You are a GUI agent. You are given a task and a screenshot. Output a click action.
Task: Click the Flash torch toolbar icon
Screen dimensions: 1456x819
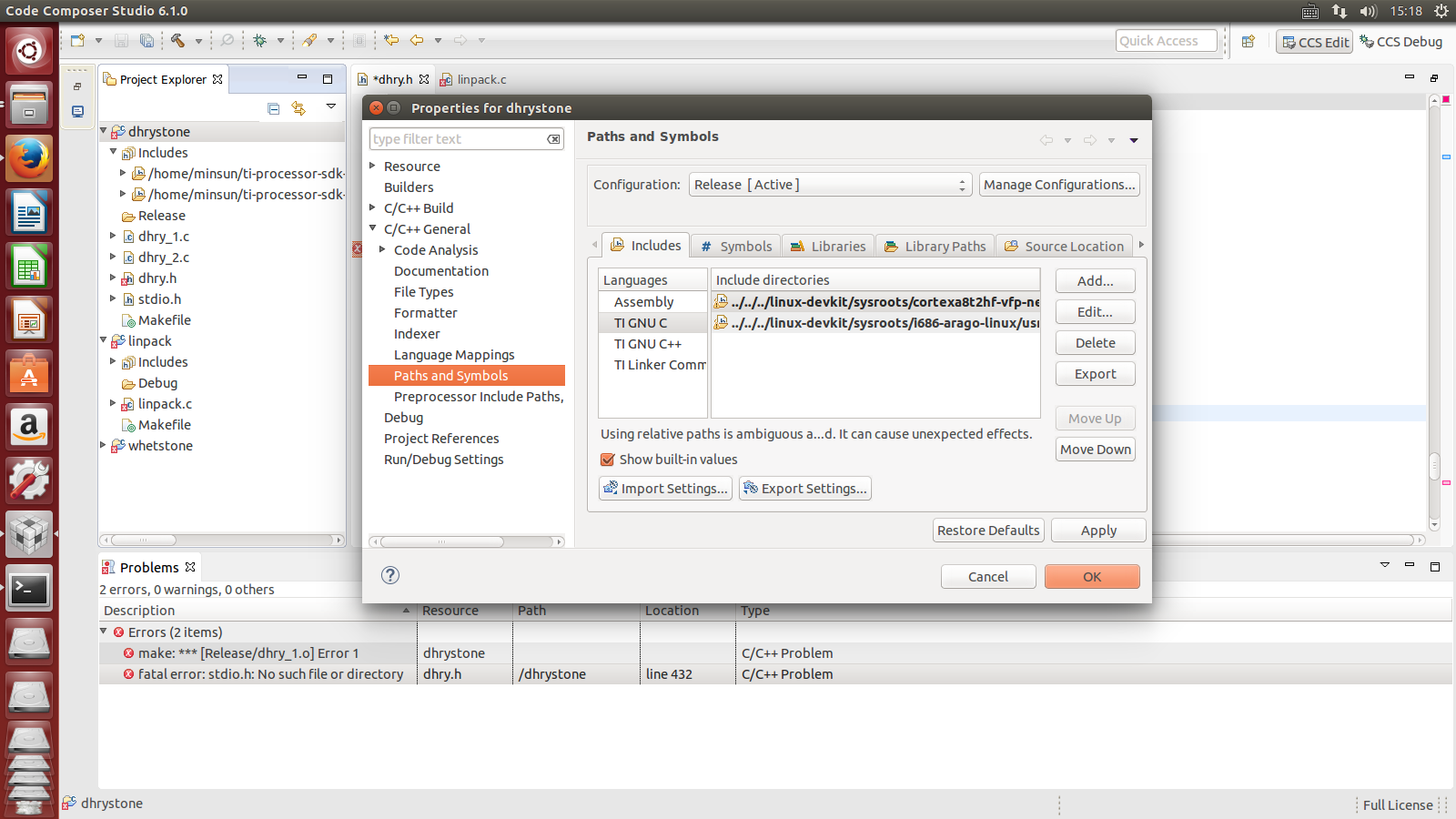(310, 40)
